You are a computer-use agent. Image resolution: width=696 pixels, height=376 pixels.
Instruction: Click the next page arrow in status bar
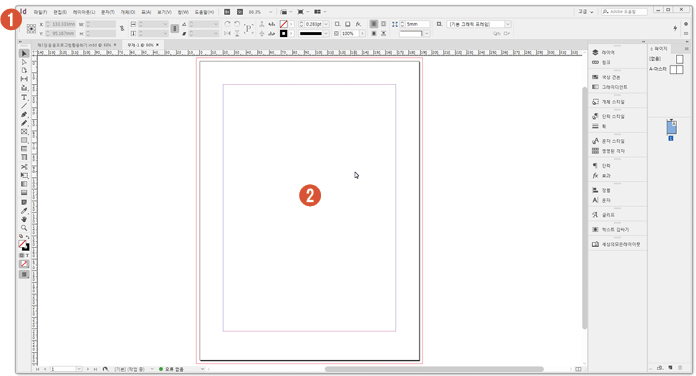[88, 369]
